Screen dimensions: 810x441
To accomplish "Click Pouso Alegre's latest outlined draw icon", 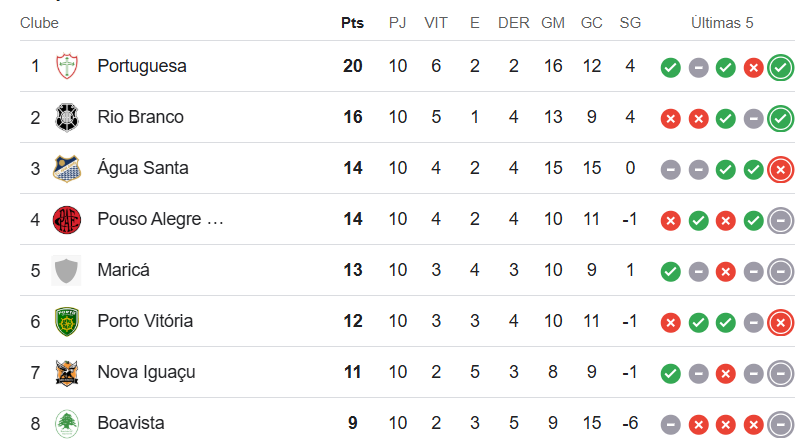I will 781,220.
